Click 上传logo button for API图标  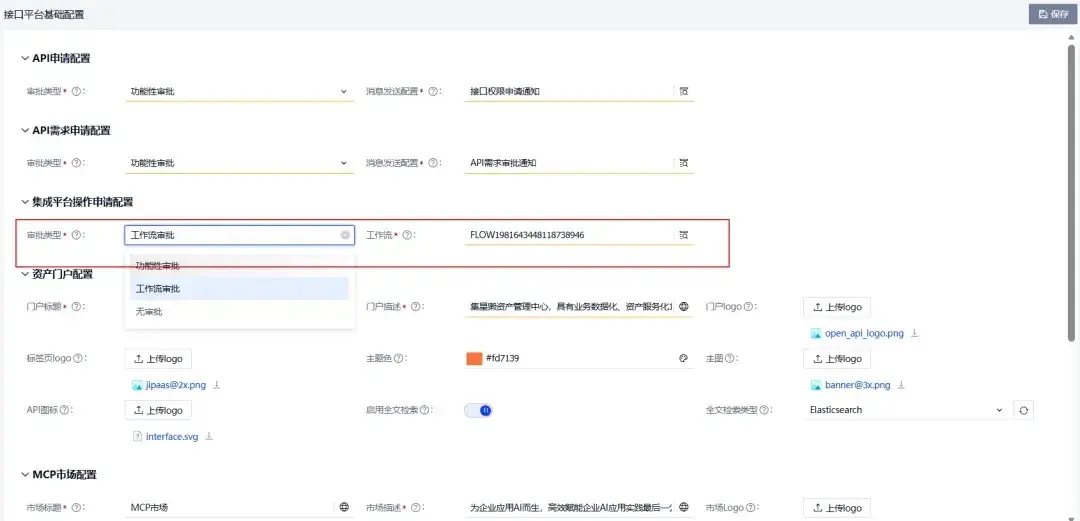pos(158,410)
